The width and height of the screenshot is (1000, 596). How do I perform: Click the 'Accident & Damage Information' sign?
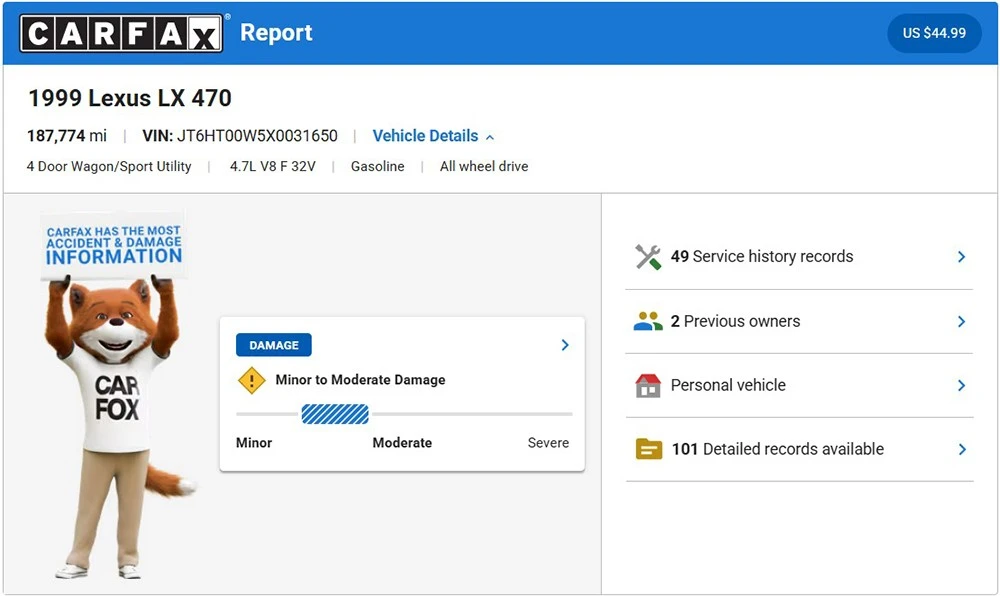pos(114,245)
